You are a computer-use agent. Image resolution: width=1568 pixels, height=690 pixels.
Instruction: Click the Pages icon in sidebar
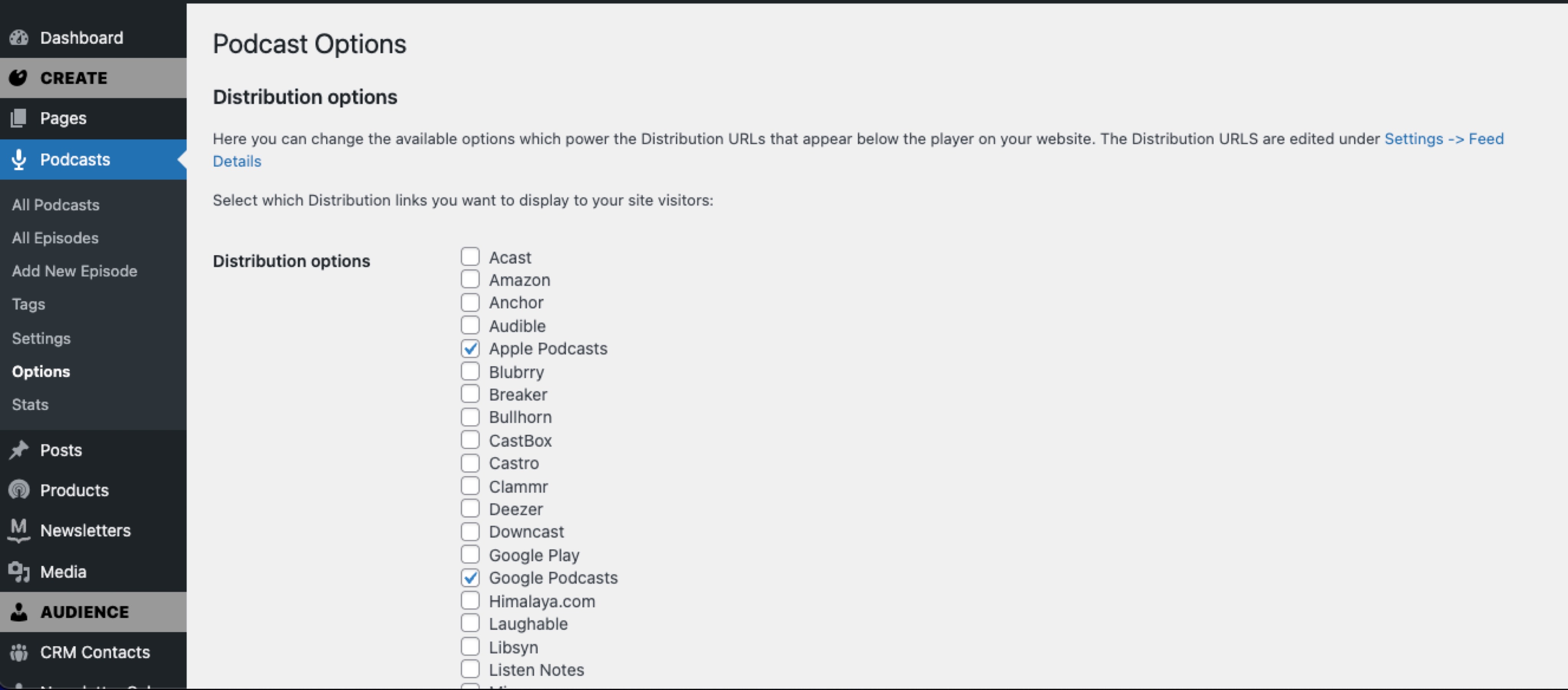pos(19,118)
